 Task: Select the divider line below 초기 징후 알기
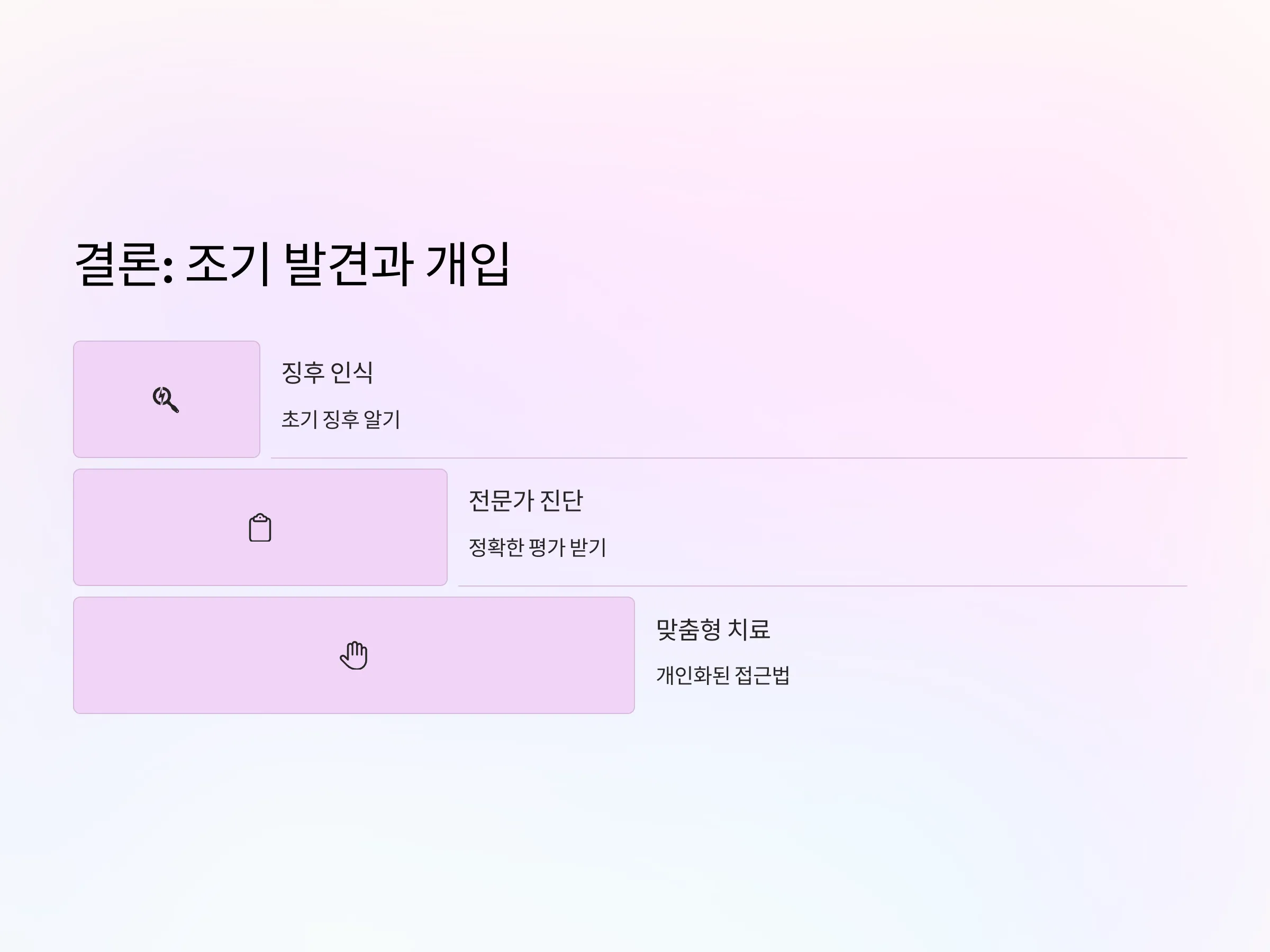pos(729,458)
